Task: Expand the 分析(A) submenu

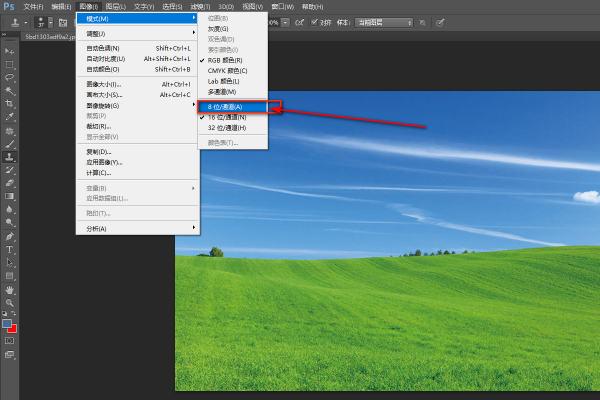Action: tap(137, 229)
